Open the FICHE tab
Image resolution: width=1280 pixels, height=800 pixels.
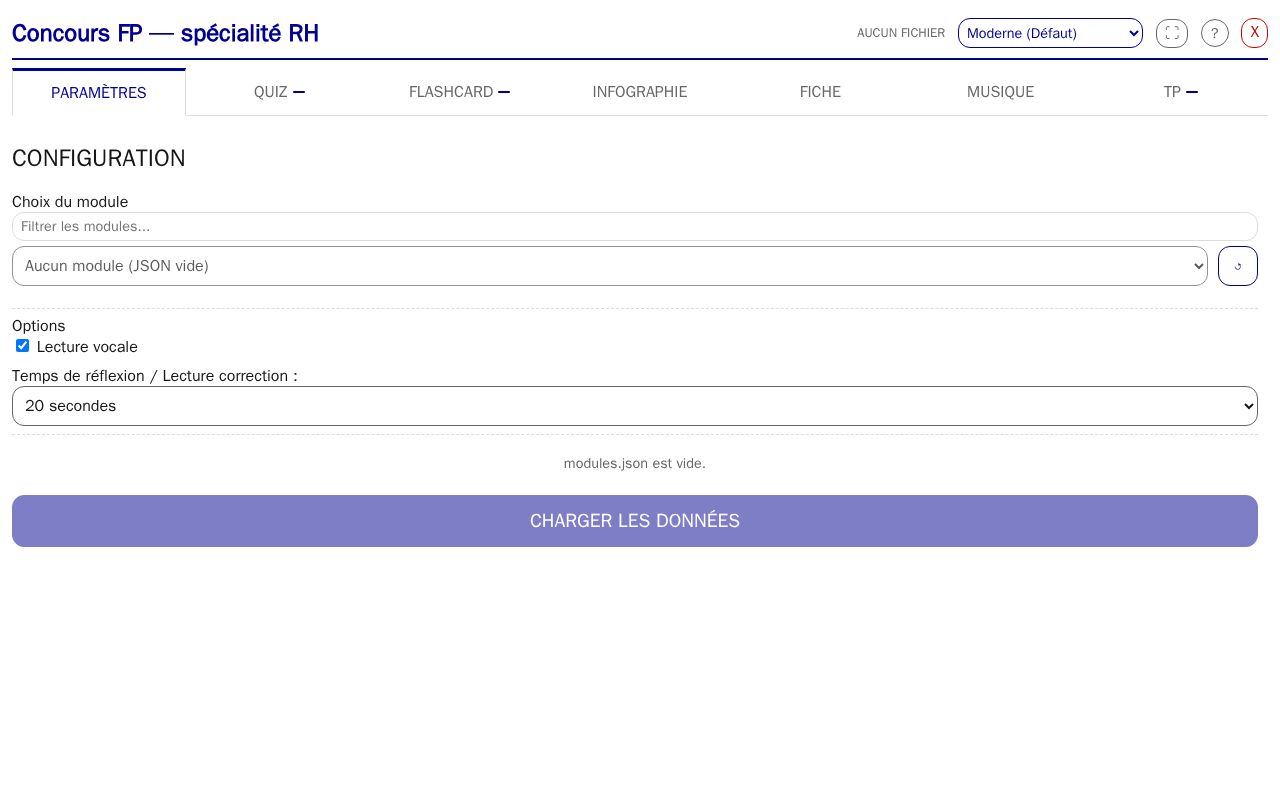click(820, 92)
